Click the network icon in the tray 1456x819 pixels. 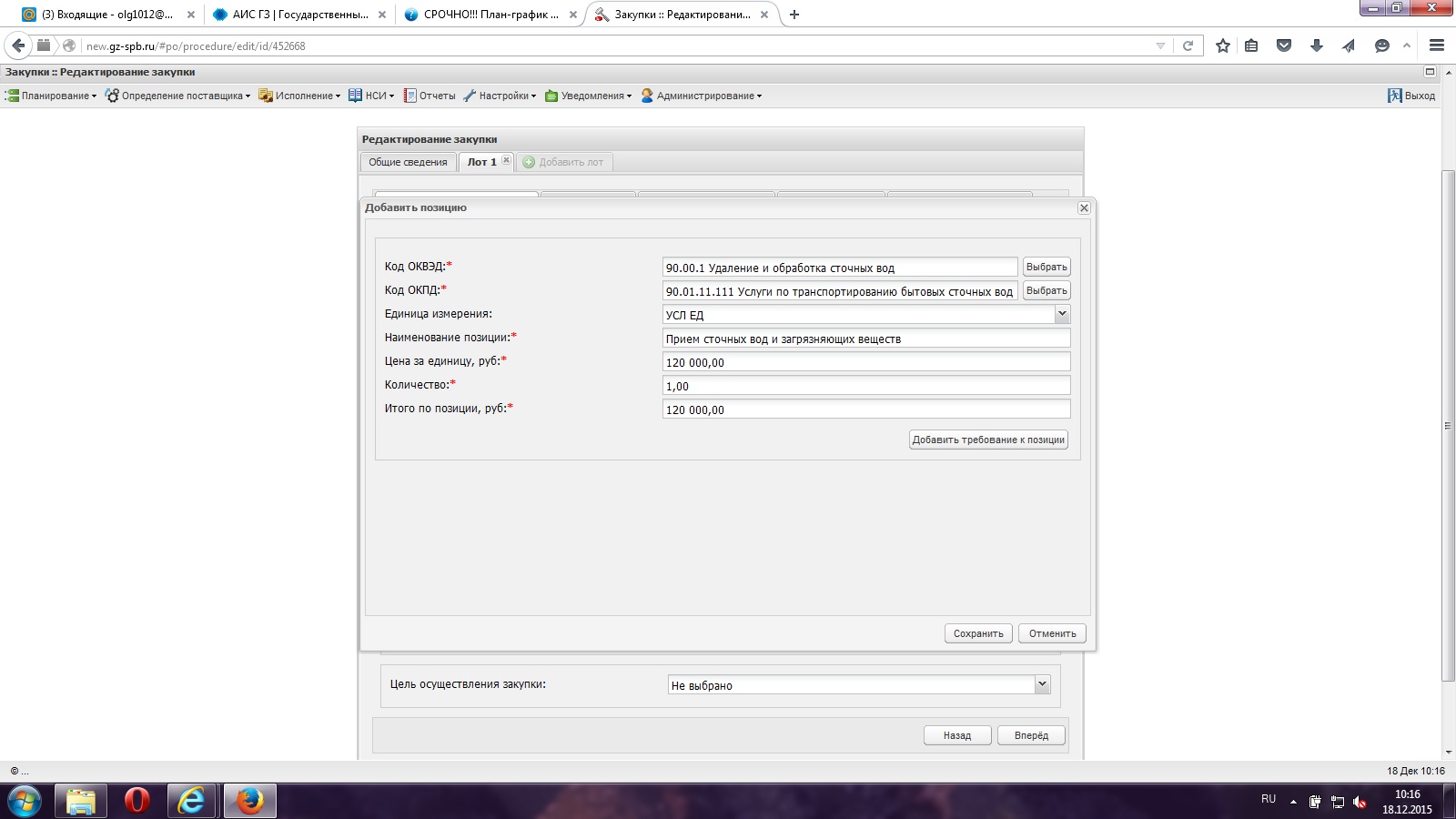point(1338,802)
